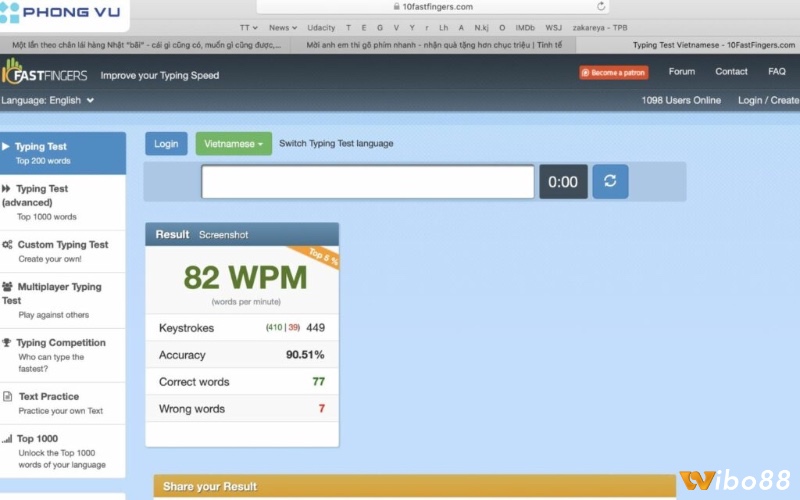The width and height of the screenshot is (800, 500).
Task: Click the 0:00 timer display
Action: (563, 182)
